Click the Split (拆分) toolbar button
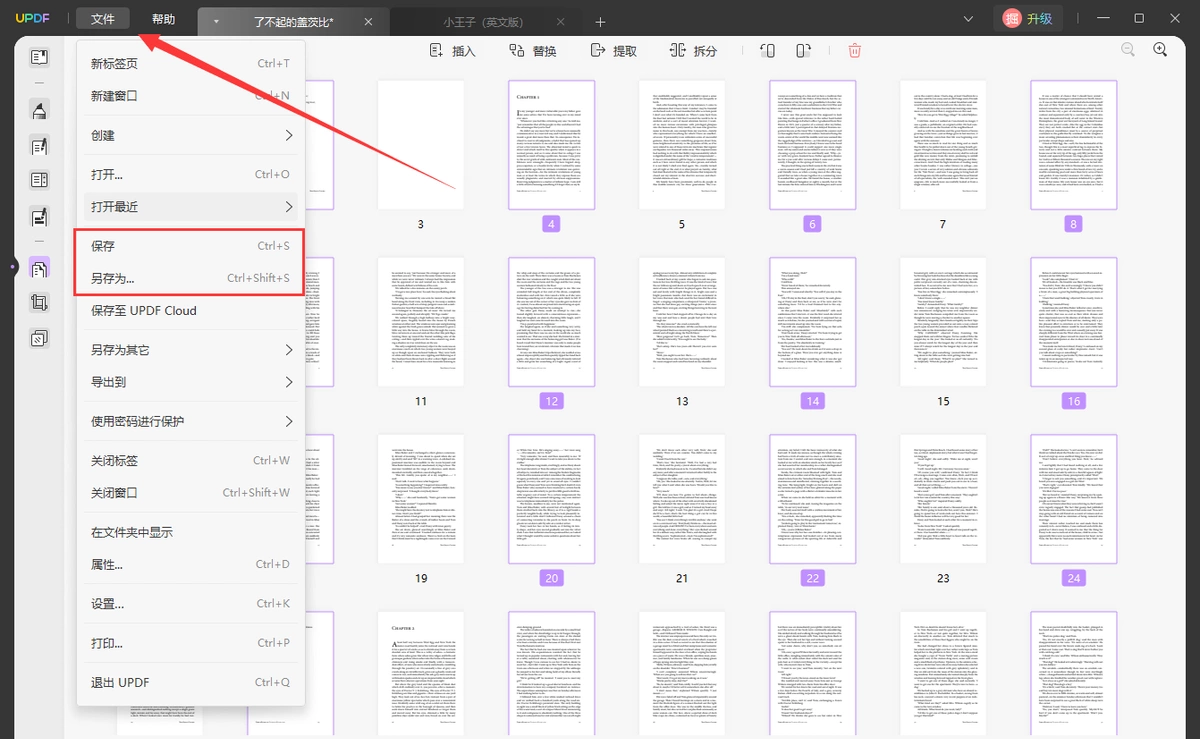This screenshot has height=739, width=1200. click(x=693, y=50)
